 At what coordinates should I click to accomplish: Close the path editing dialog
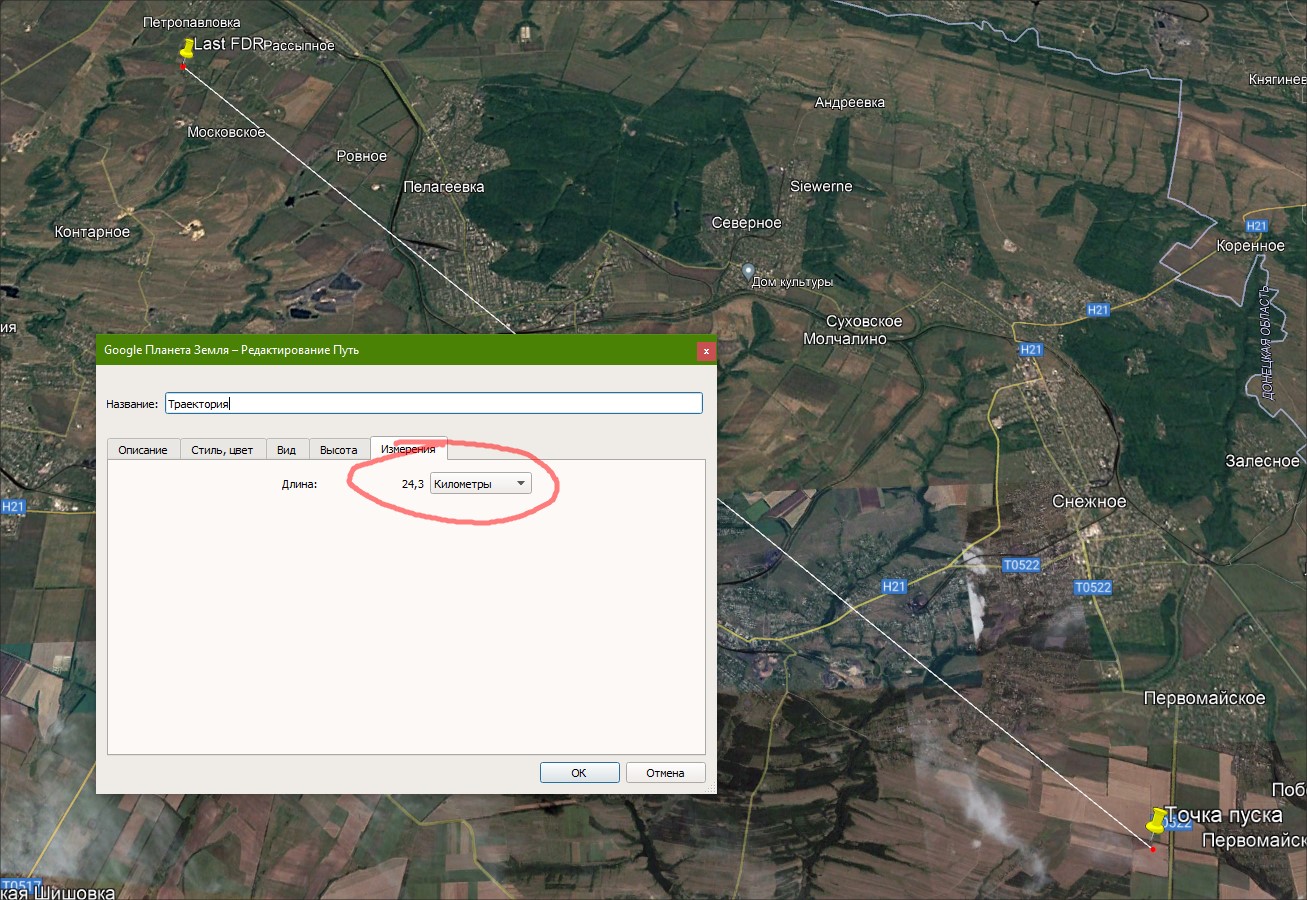(706, 351)
